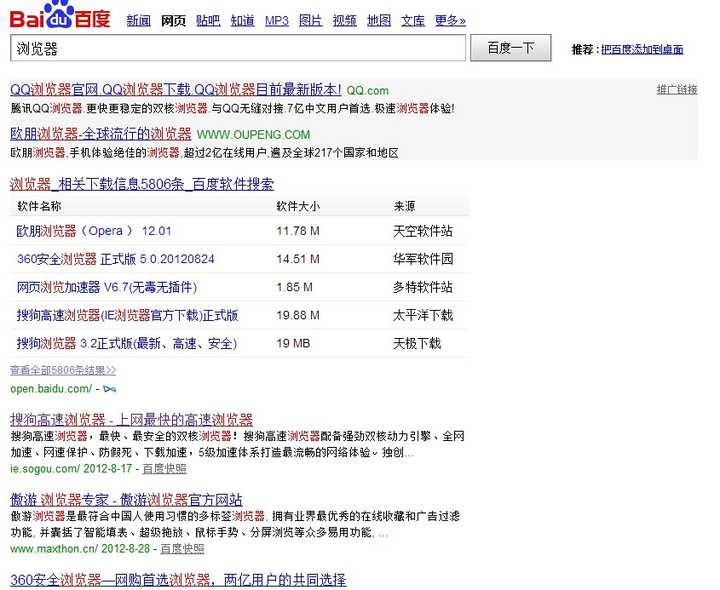Click the 天空软件站 source cell

click(x=423, y=231)
